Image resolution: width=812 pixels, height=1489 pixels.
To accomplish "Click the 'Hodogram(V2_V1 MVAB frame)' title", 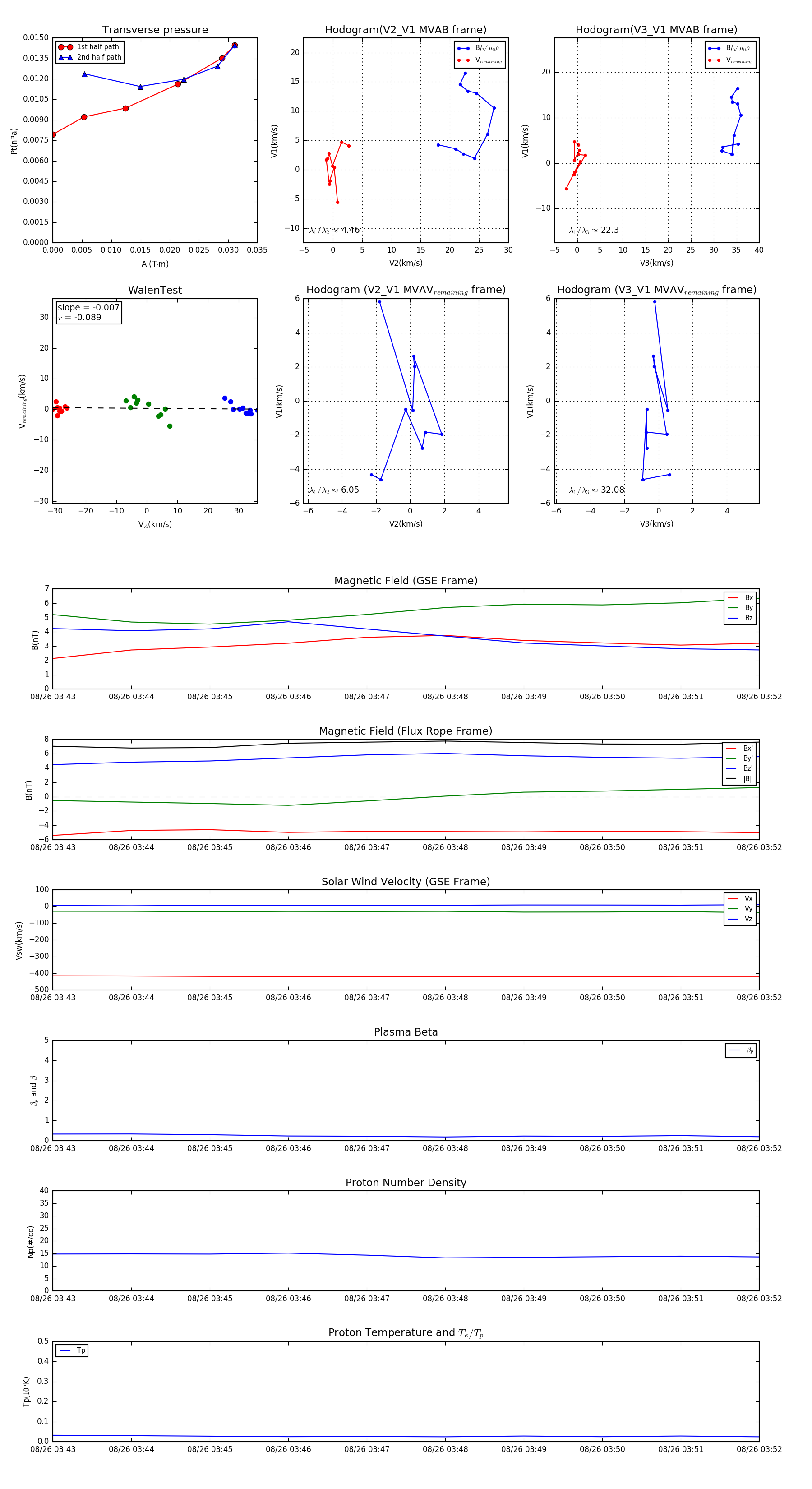I will point(406,30).
